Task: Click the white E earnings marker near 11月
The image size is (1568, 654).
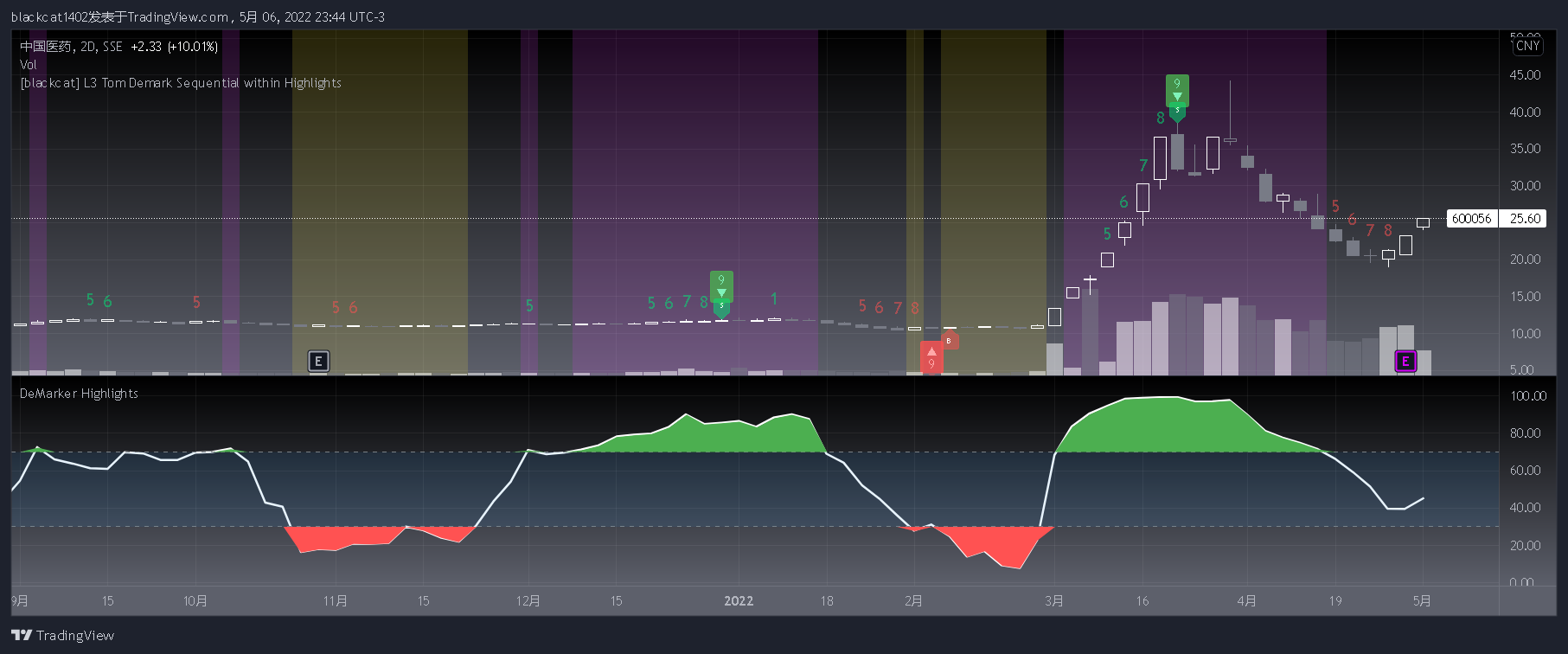Action: pyautogui.click(x=318, y=361)
